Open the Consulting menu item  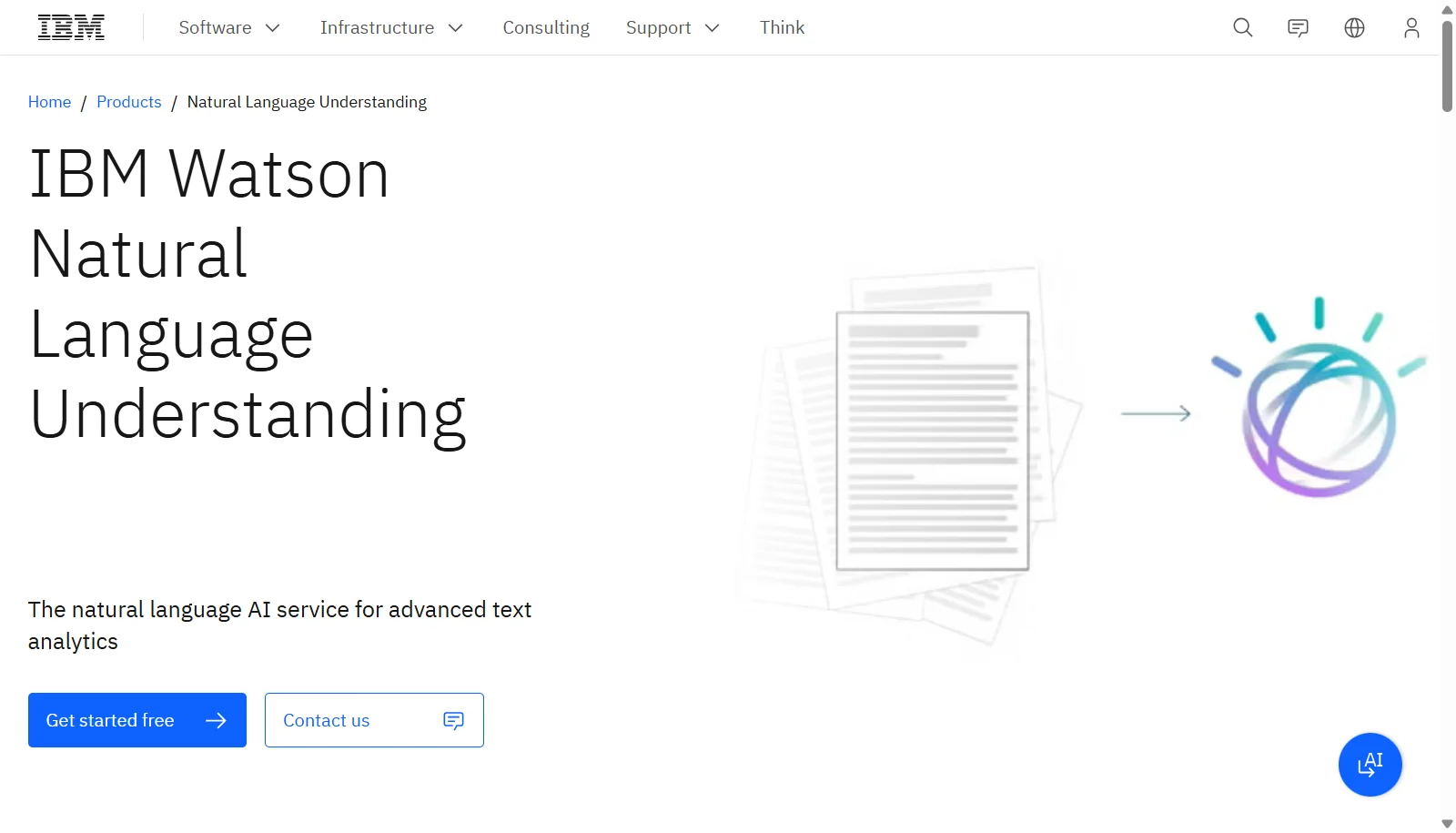coord(546,27)
